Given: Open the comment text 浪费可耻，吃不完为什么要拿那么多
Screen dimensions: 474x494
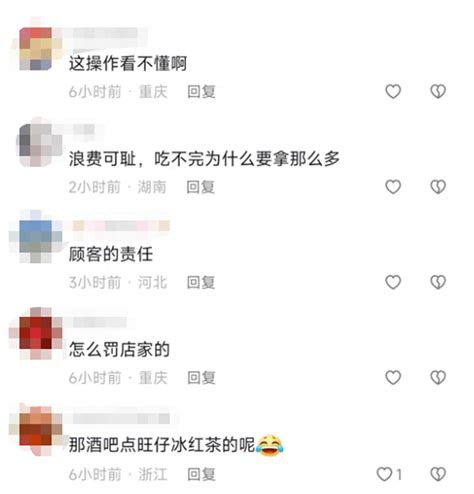Looking at the screenshot, I should click(x=204, y=159).
